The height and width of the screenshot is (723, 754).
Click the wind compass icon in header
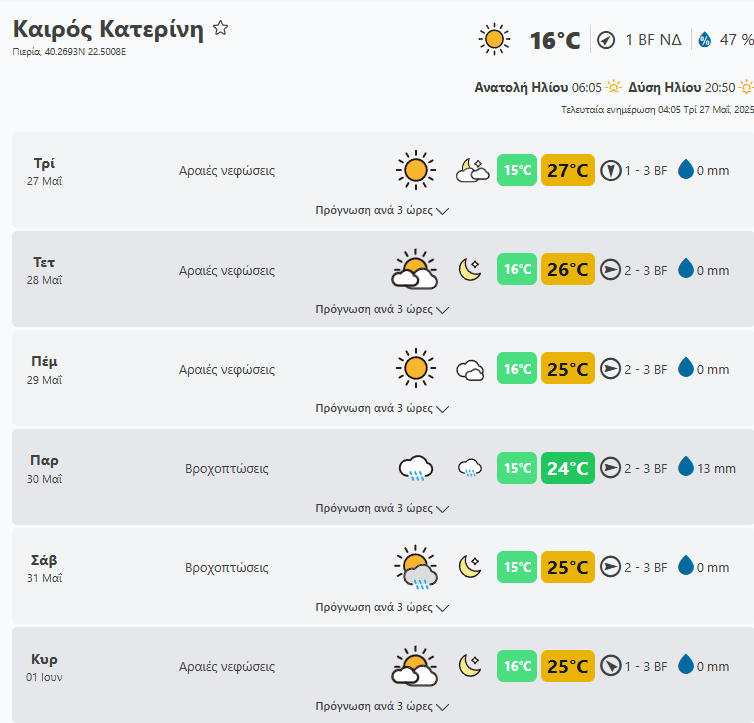[x=606, y=40]
